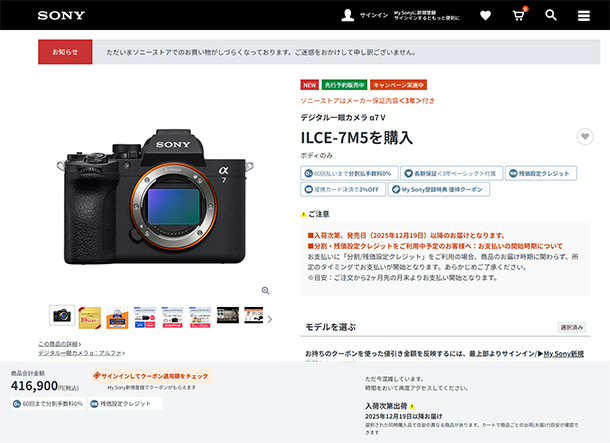Open the shopping cart
610x443 pixels.
click(518, 15)
